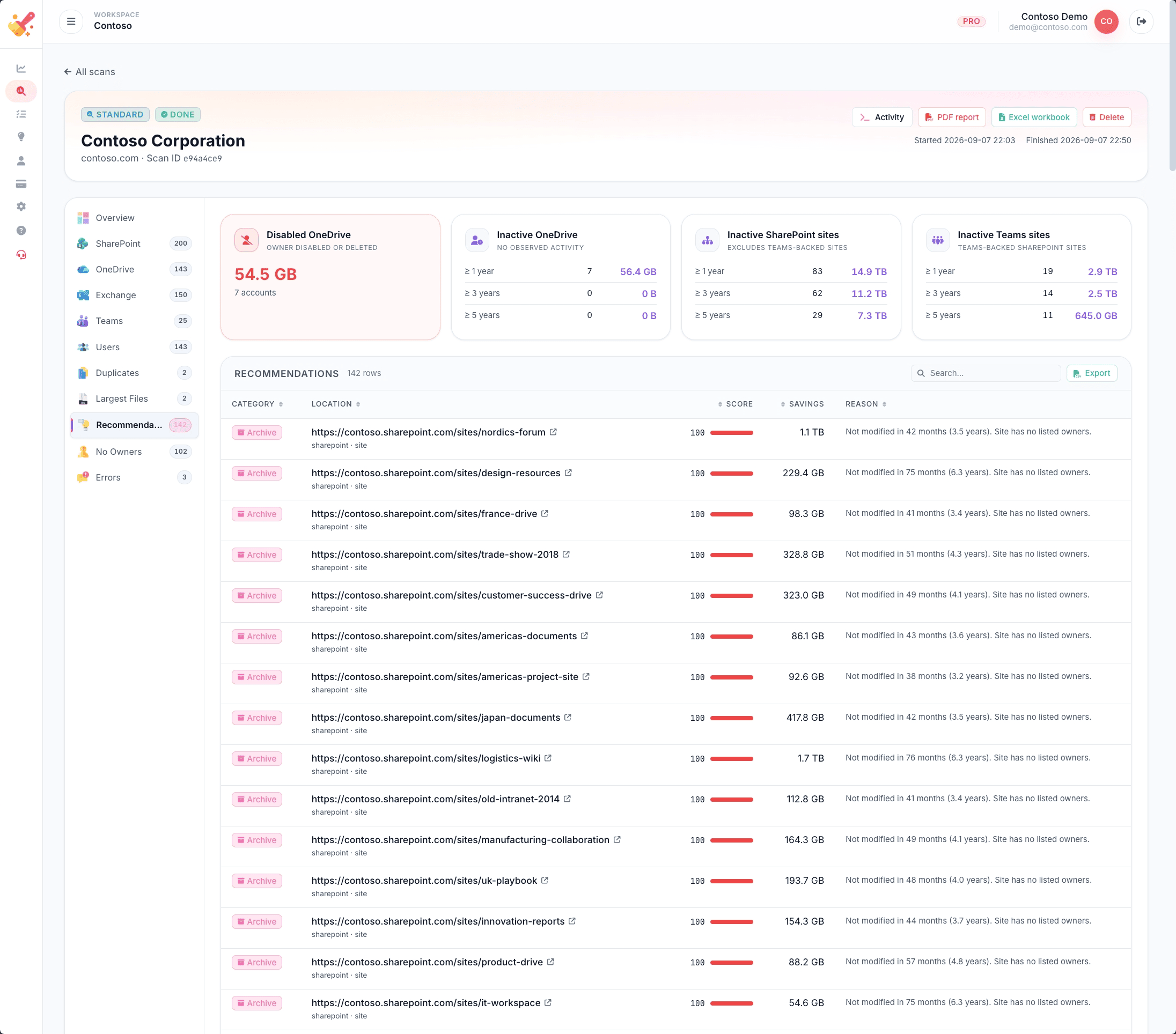Open the Largest Files section
Viewport: 1176px width, 1034px height.
coord(134,399)
